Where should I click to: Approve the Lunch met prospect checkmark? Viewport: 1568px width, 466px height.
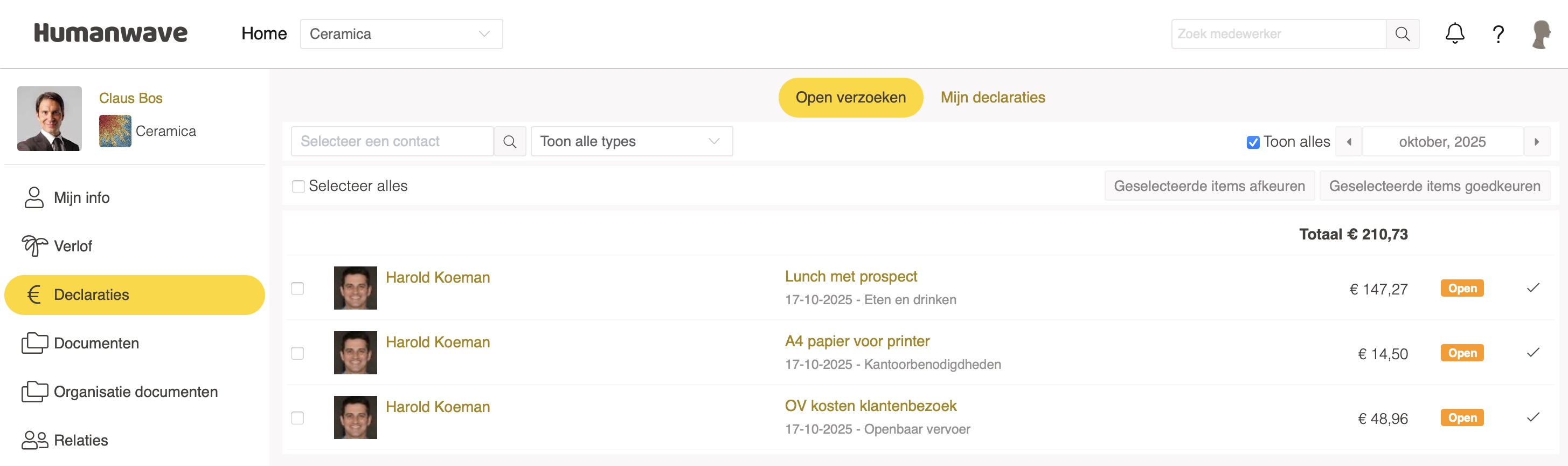[1532, 288]
